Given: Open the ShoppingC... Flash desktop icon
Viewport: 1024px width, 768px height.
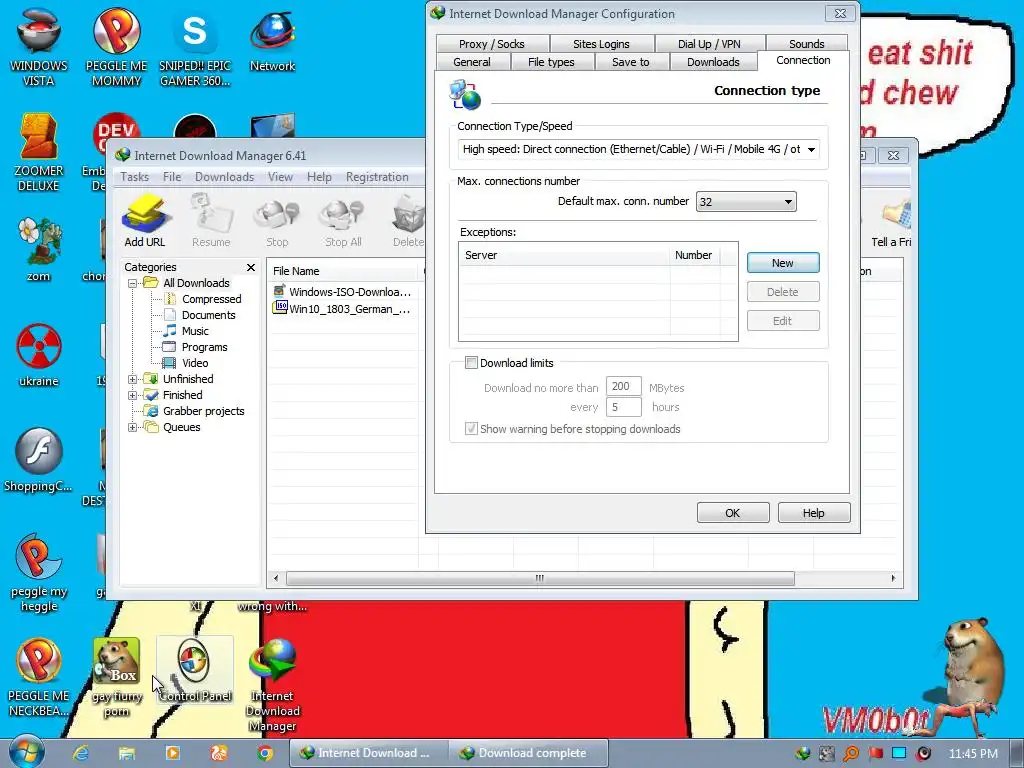Looking at the screenshot, I should click(x=39, y=460).
